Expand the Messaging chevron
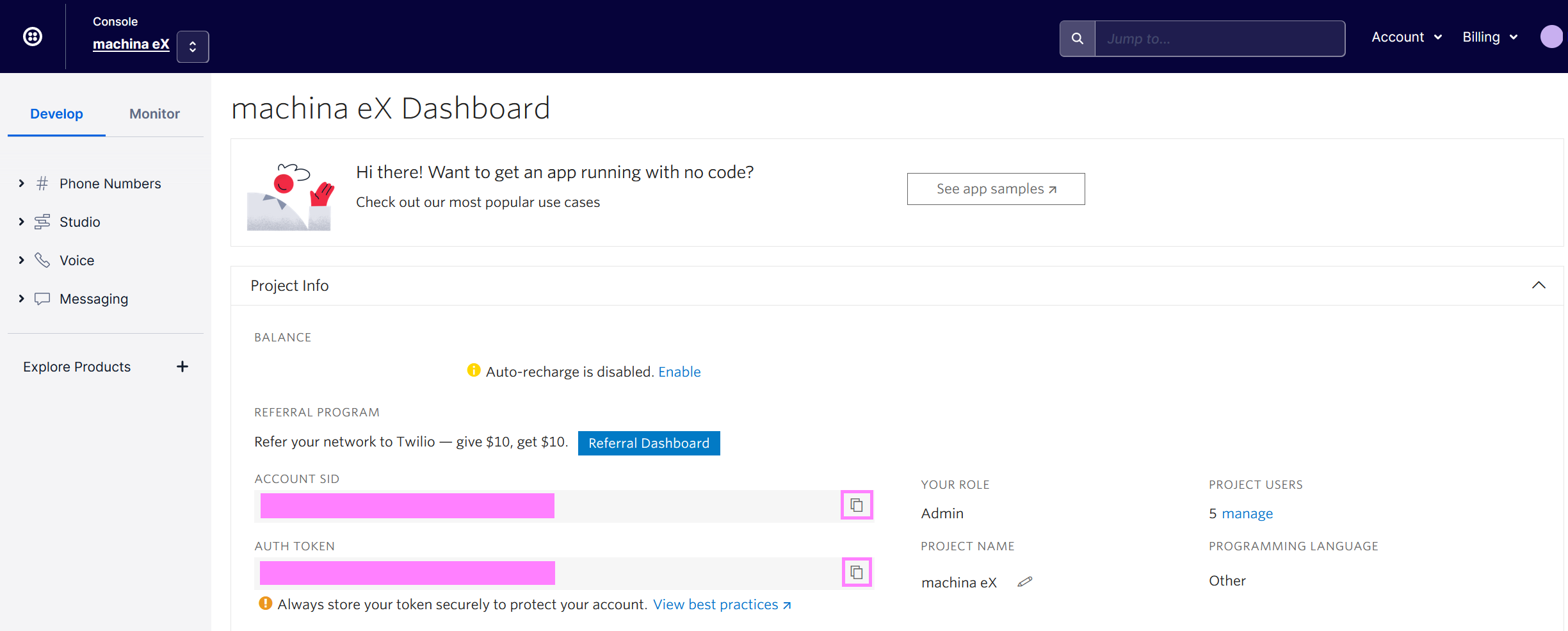Viewport: 1568px width, 631px height. pos(21,299)
